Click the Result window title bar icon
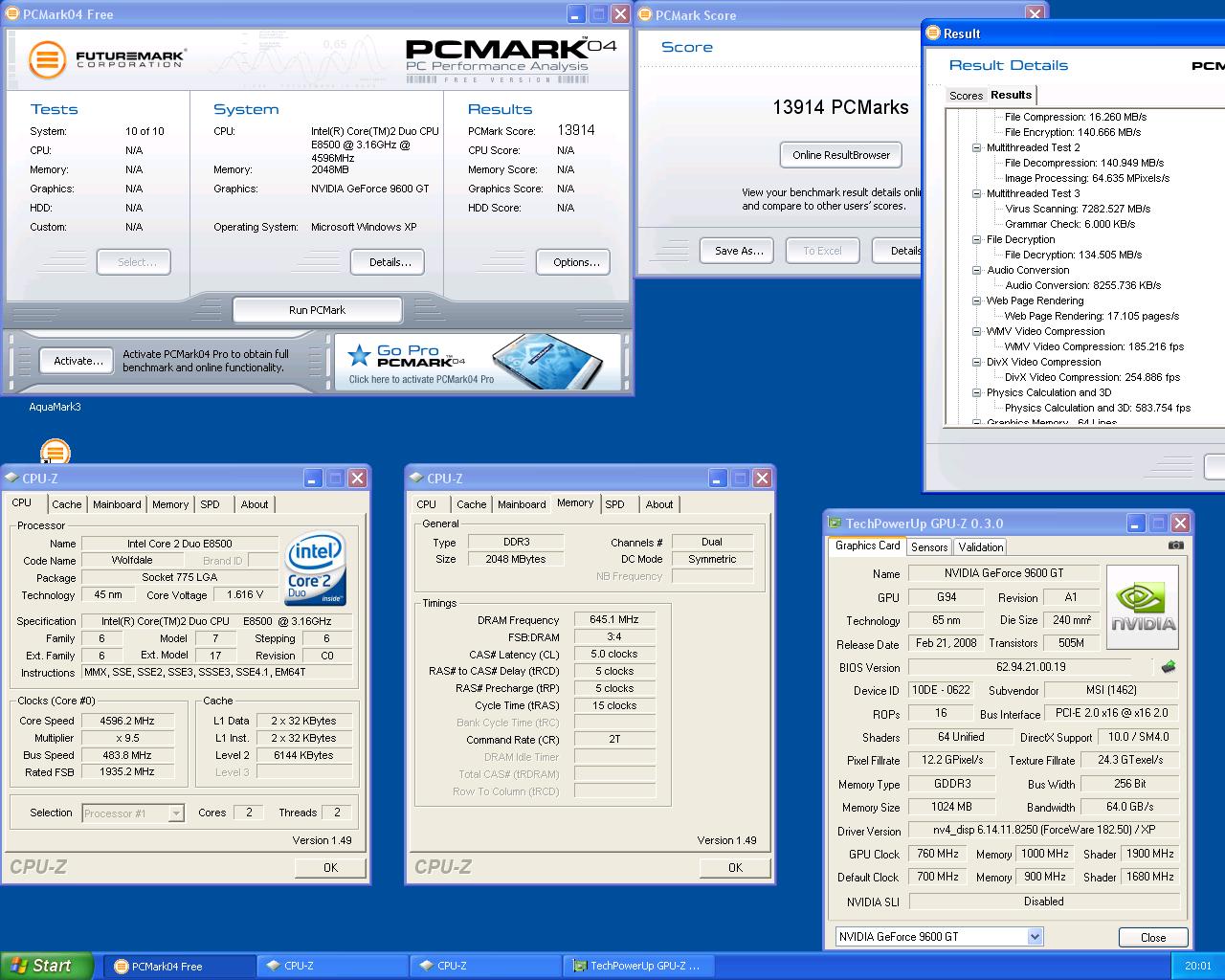The height and width of the screenshot is (980, 1225). tap(934, 33)
